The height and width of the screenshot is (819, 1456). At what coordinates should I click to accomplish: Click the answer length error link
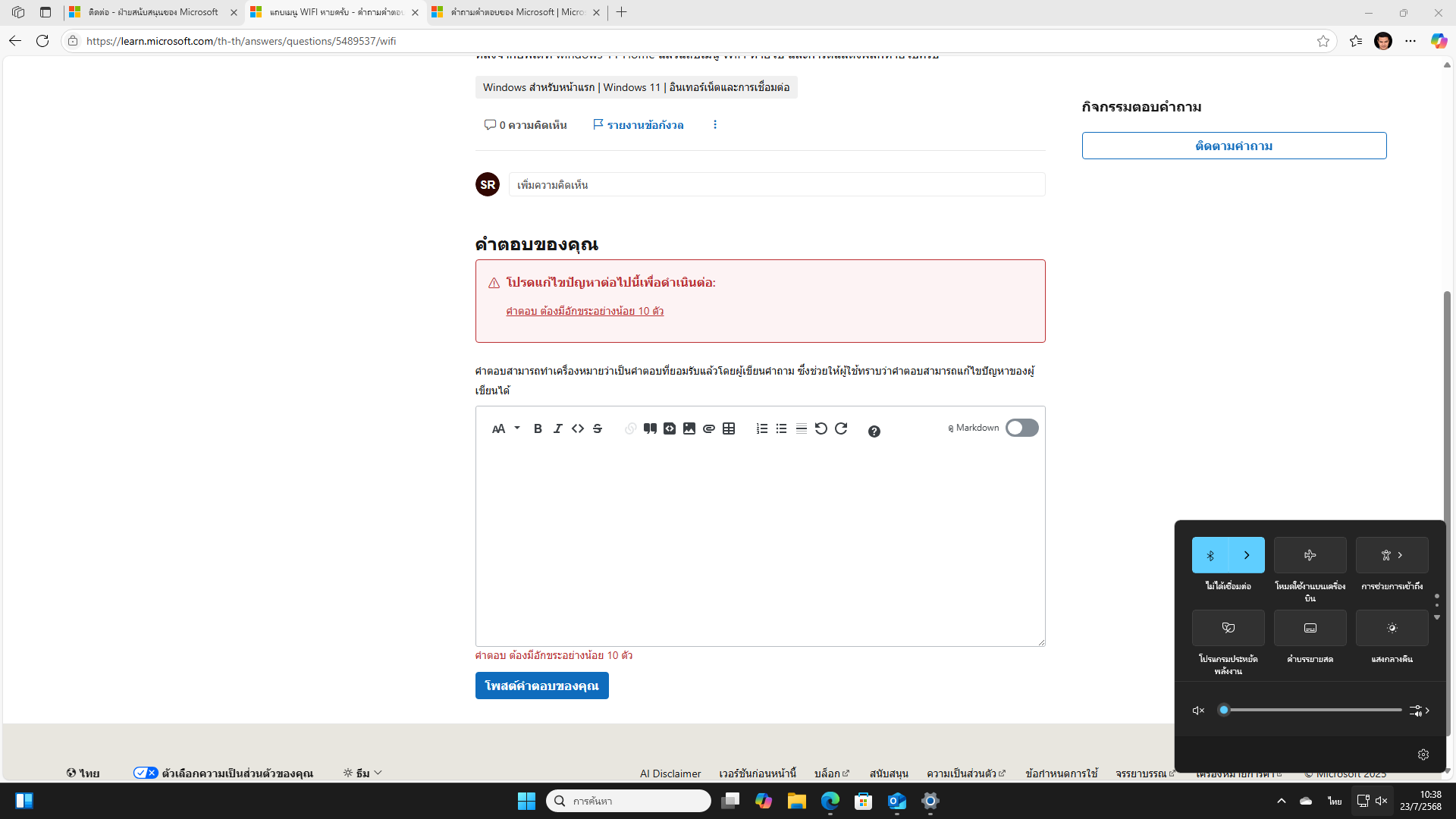pyautogui.click(x=585, y=311)
